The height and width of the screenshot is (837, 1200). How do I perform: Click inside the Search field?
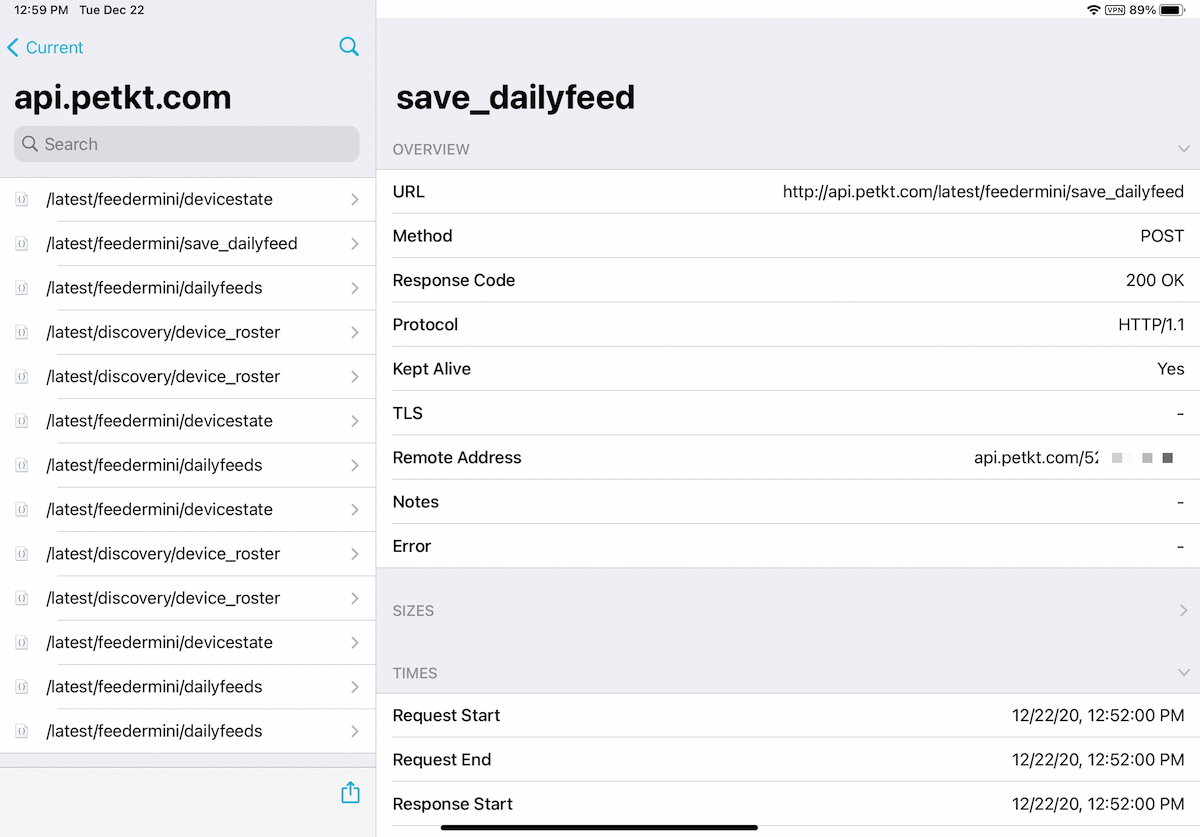coord(186,143)
